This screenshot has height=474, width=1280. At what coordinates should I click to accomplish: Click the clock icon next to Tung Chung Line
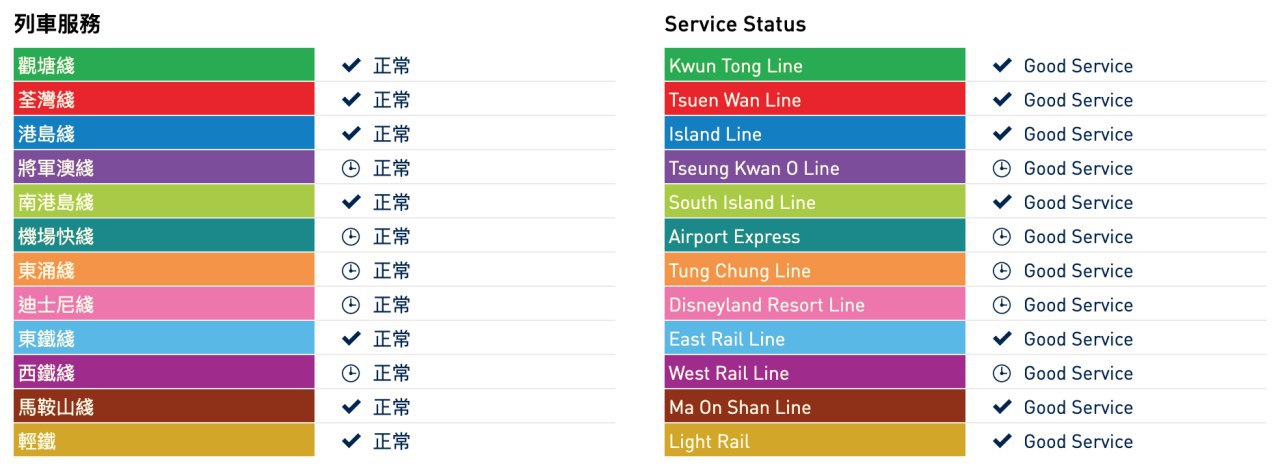click(x=1001, y=271)
